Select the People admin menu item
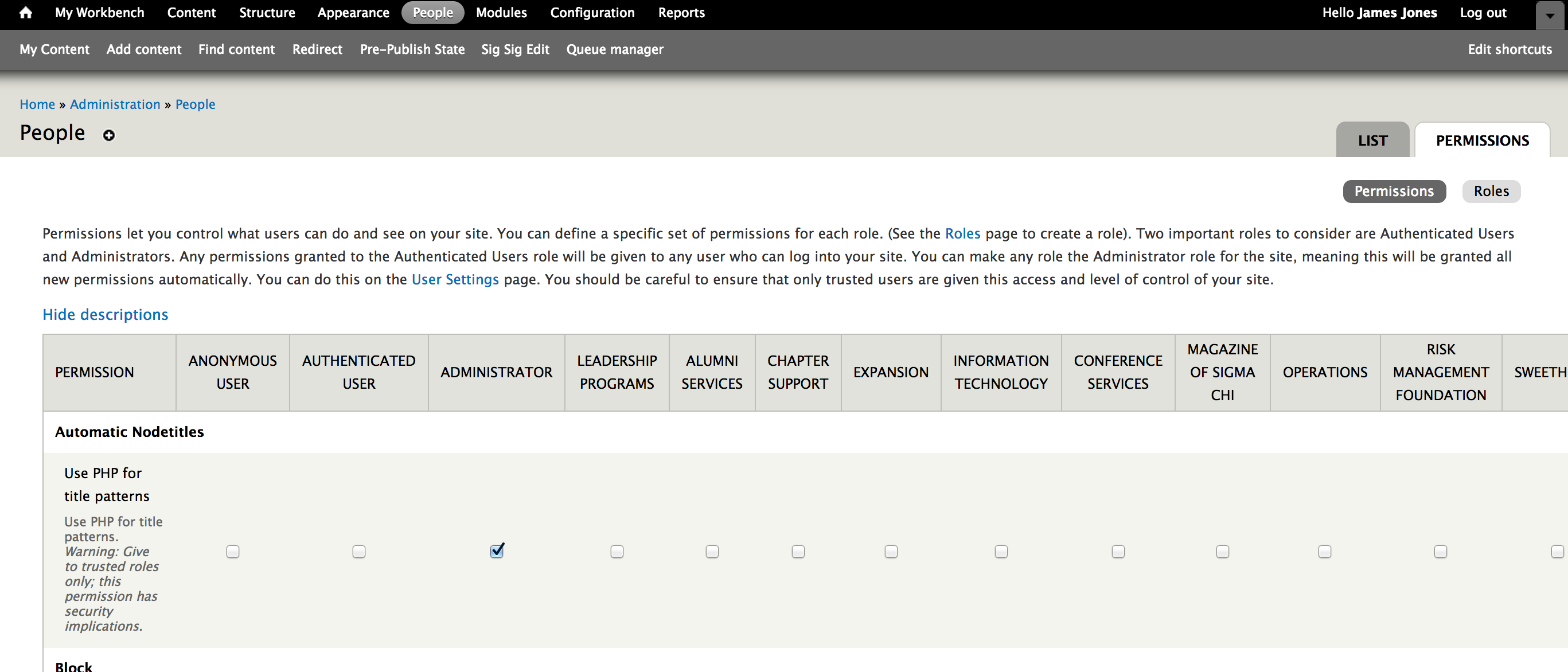The image size is (1568, 672). [x=433, y=13]
